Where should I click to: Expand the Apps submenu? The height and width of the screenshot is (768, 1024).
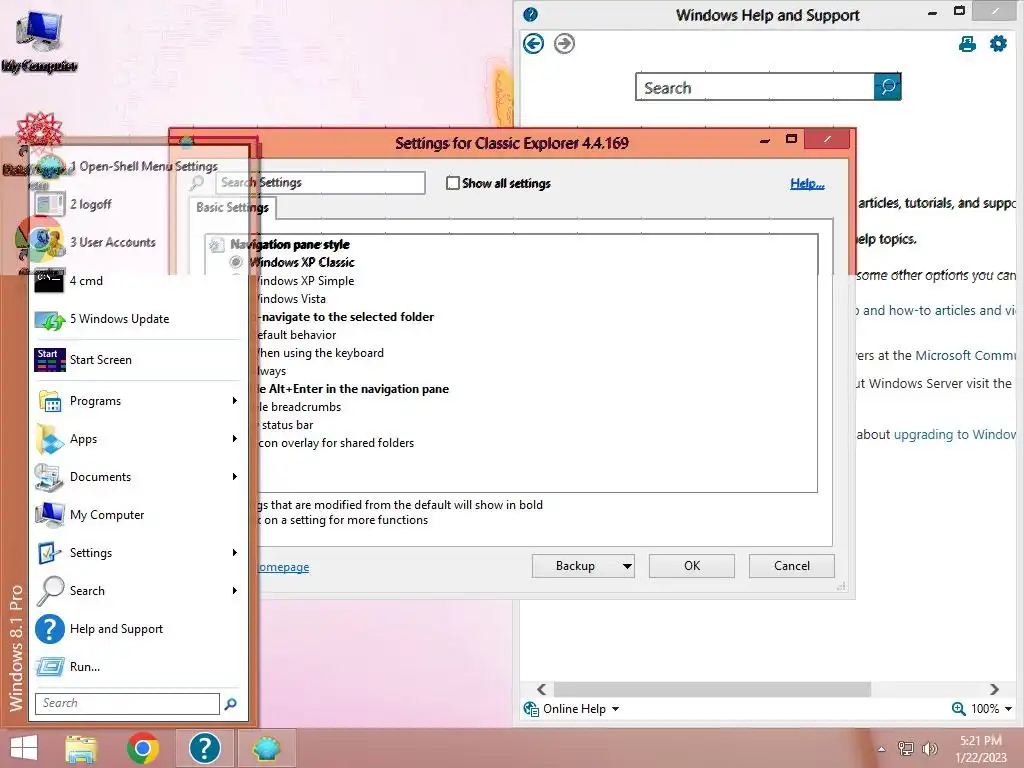click(x=234, y=438)
